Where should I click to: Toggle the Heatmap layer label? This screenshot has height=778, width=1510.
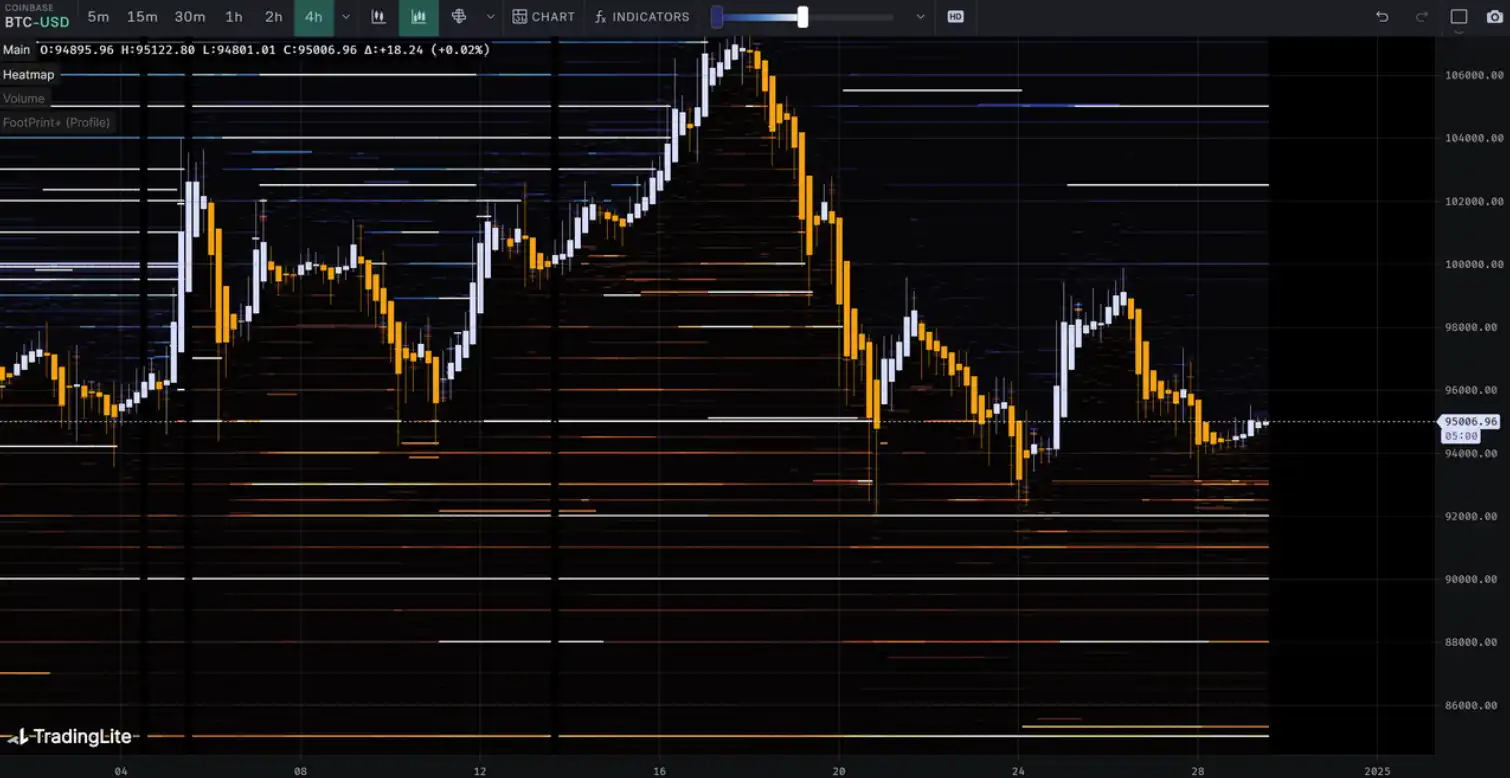(29, 75)
